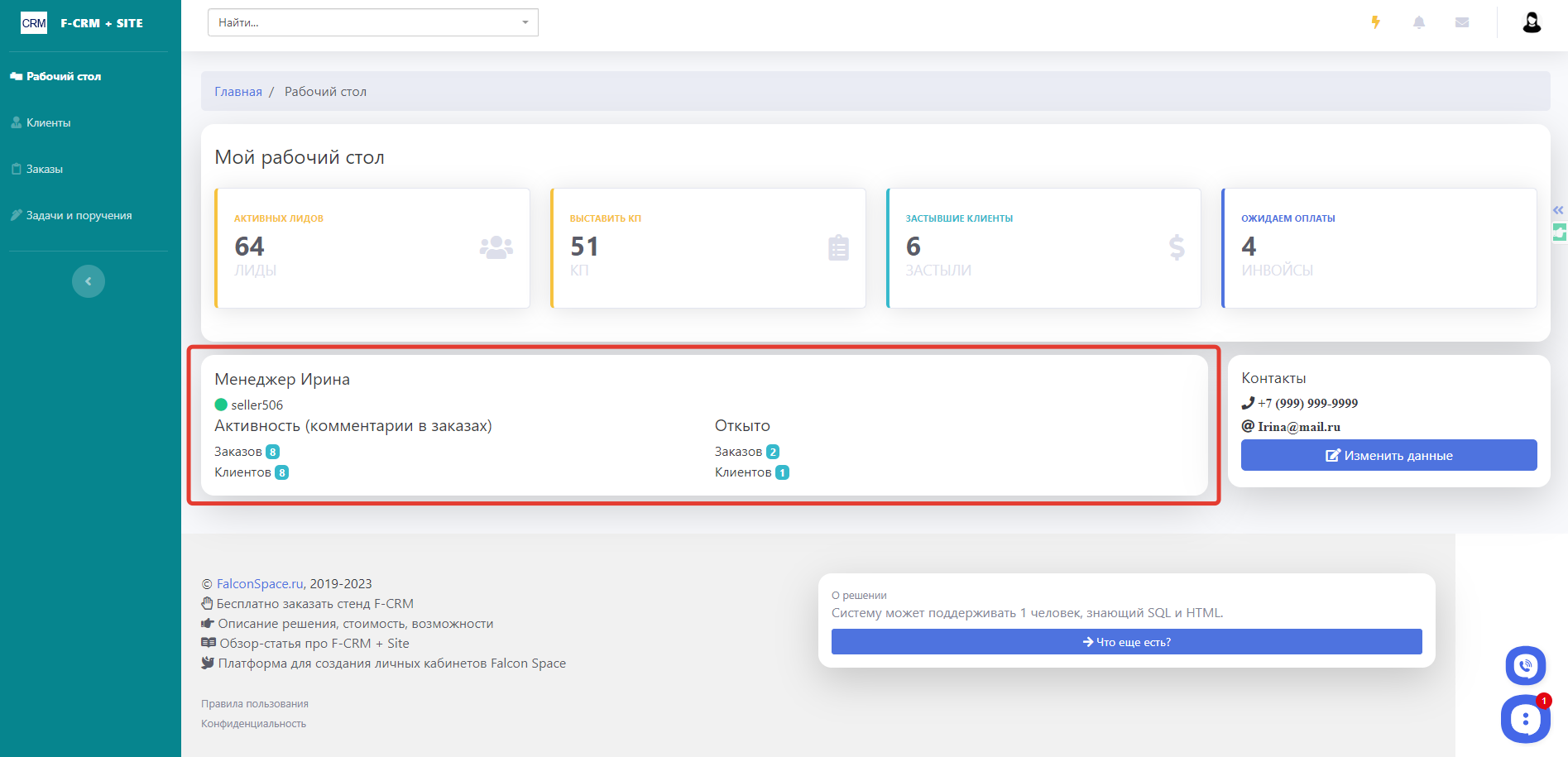Open the Главная breadcrumb link
Image resolution: width=1568 pixels, height=757 pixels.
pos(238,92)
